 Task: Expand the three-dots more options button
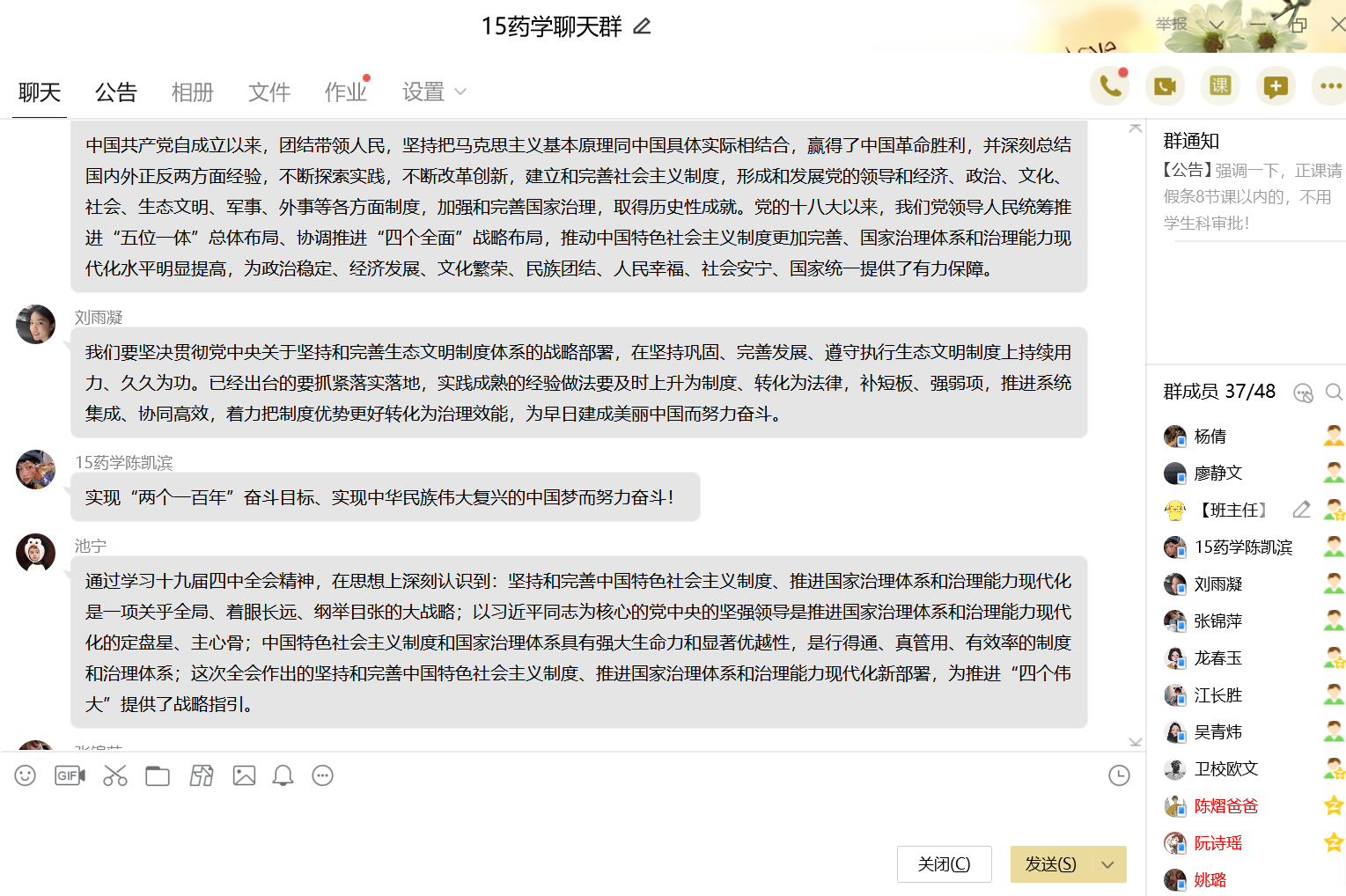(1330, 86)
